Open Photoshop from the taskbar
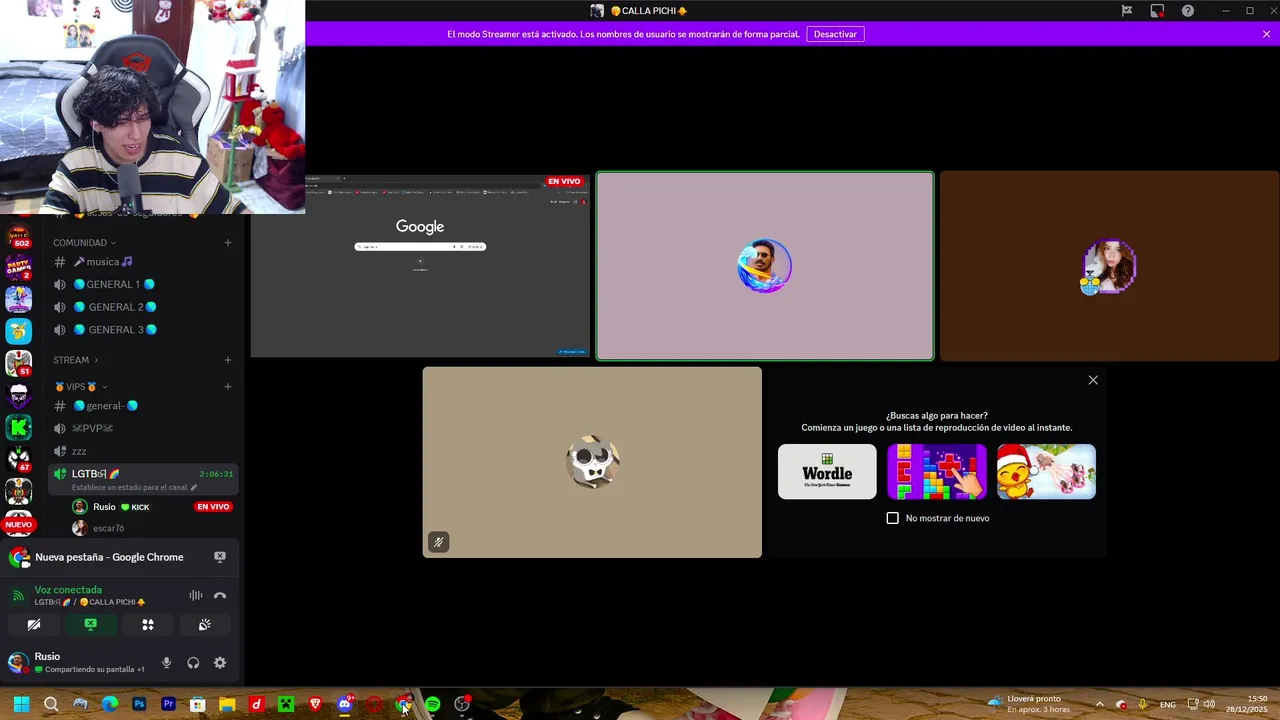 139,704
